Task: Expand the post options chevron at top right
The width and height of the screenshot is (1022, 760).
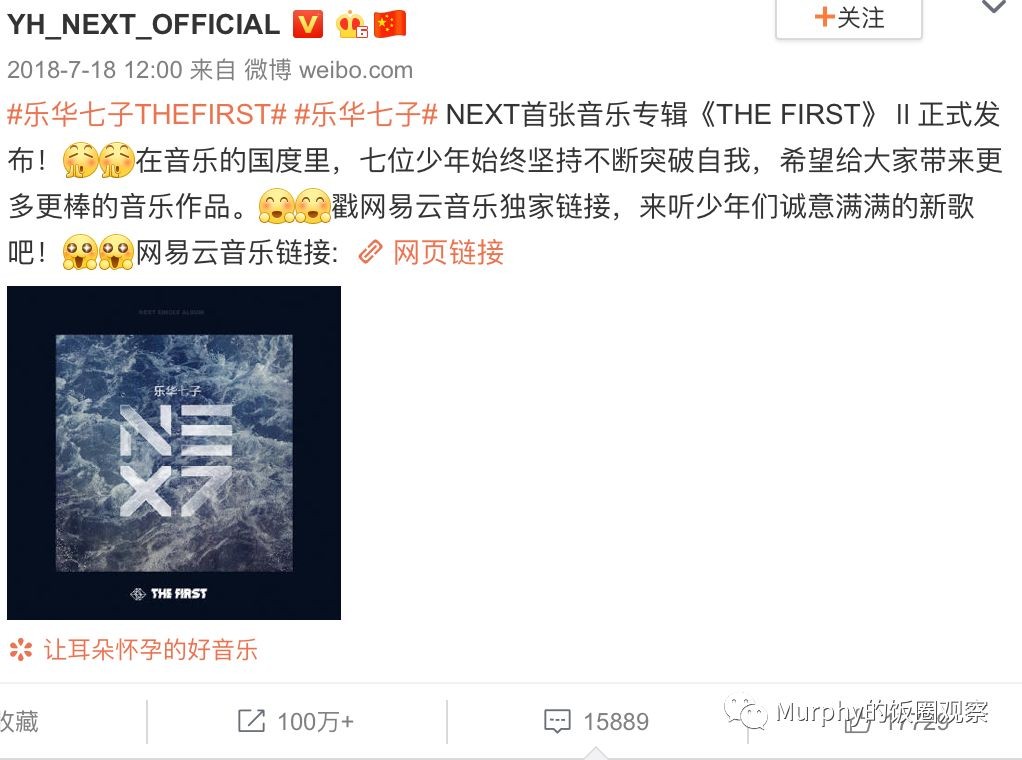Action: [993, 7]
